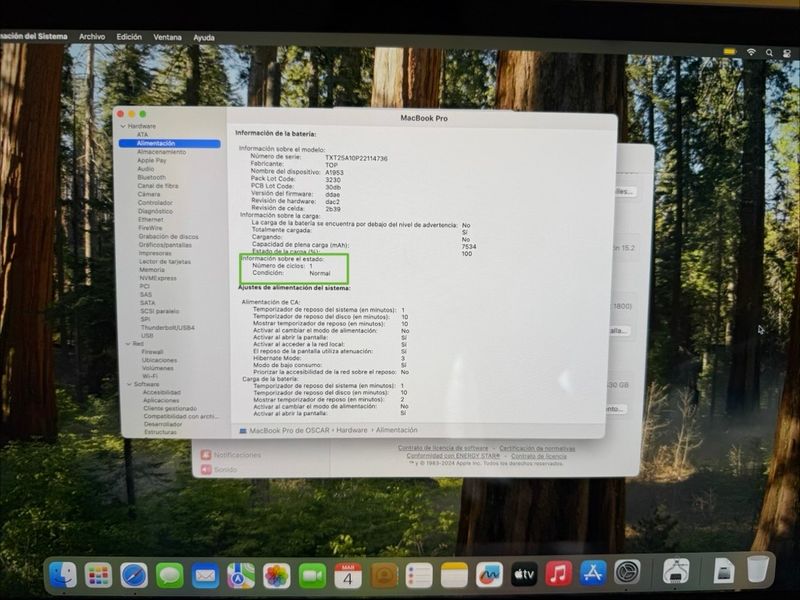Open Conformidad con ENERGY STAR link
This screenshot has width=800, height=600.
[453, 456]
